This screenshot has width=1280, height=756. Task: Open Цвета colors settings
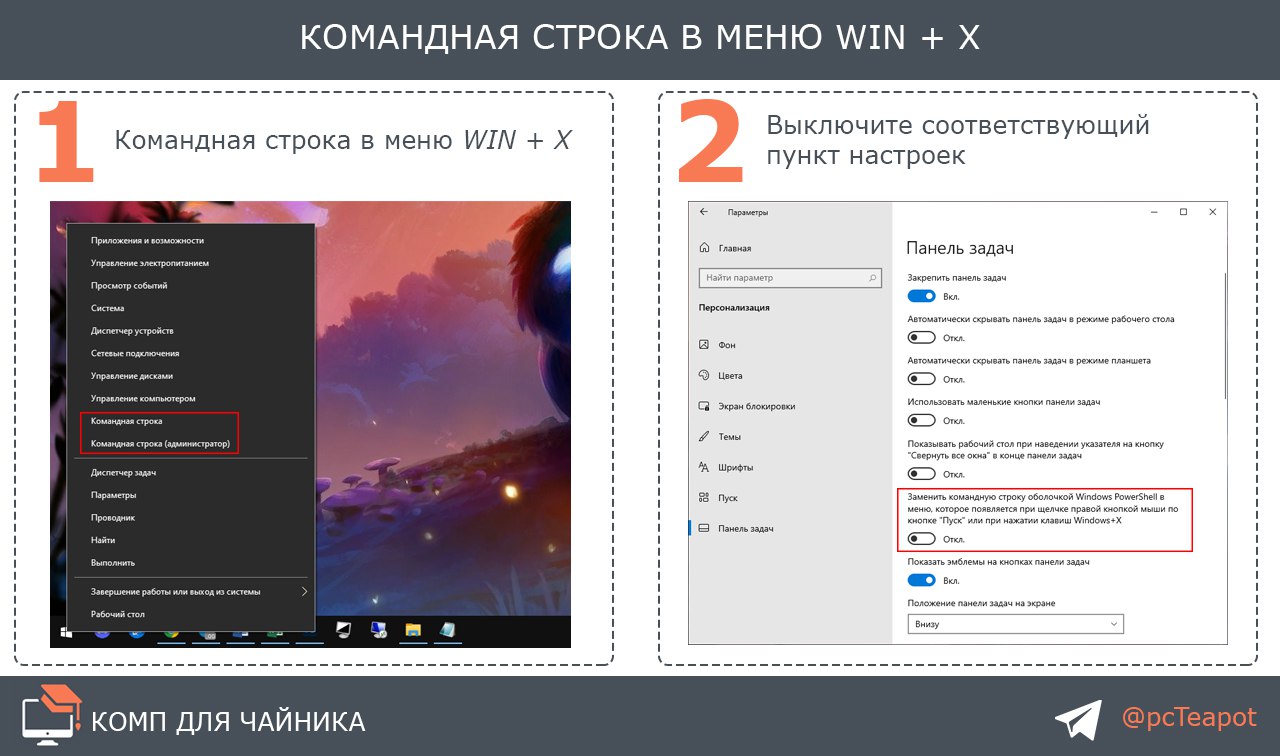coord(729,376)
